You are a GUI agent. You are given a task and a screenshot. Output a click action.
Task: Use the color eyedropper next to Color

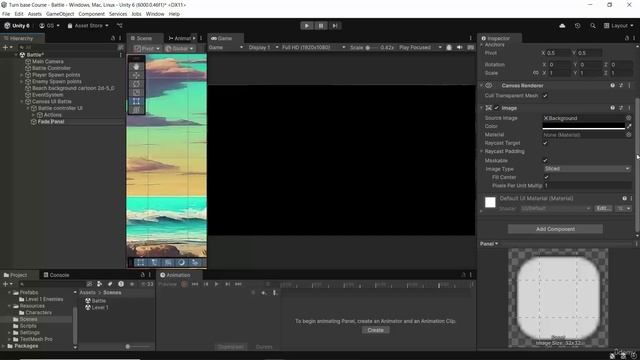629,126
